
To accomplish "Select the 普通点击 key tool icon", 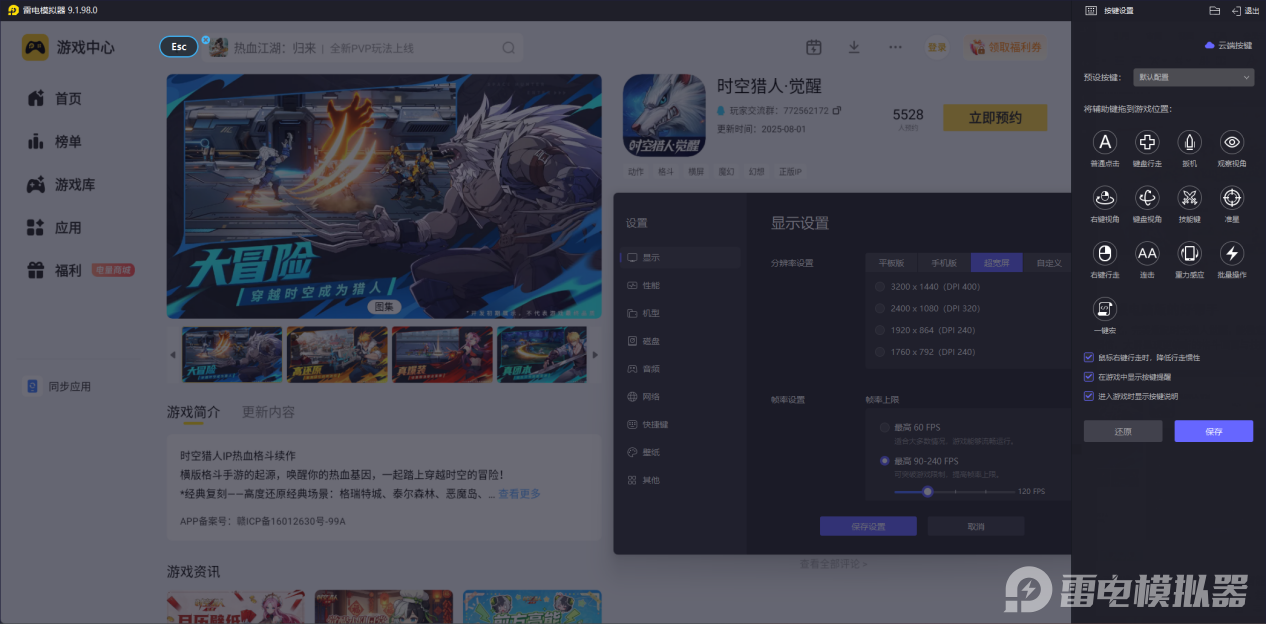I will [1104, 142].
